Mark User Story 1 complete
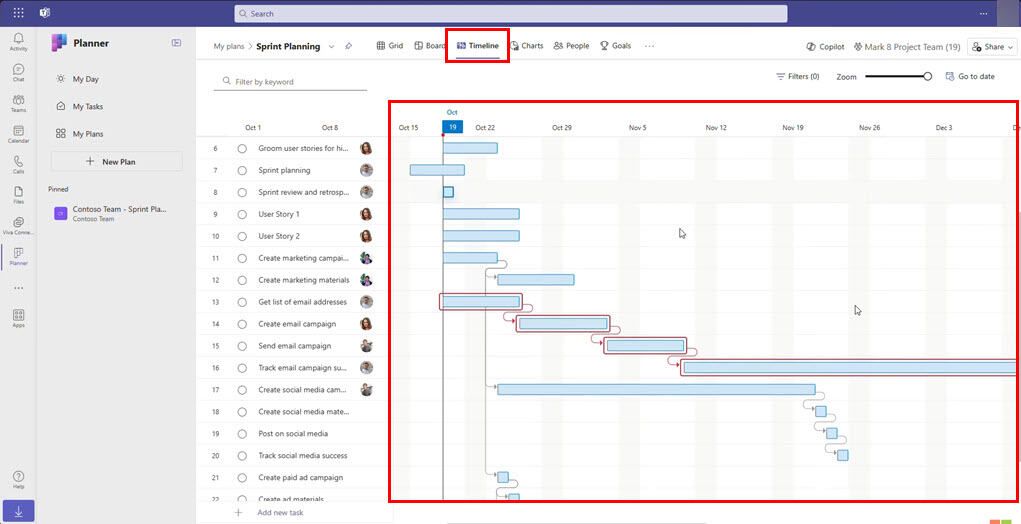The image size is (1021, 524). click(242, 214)
